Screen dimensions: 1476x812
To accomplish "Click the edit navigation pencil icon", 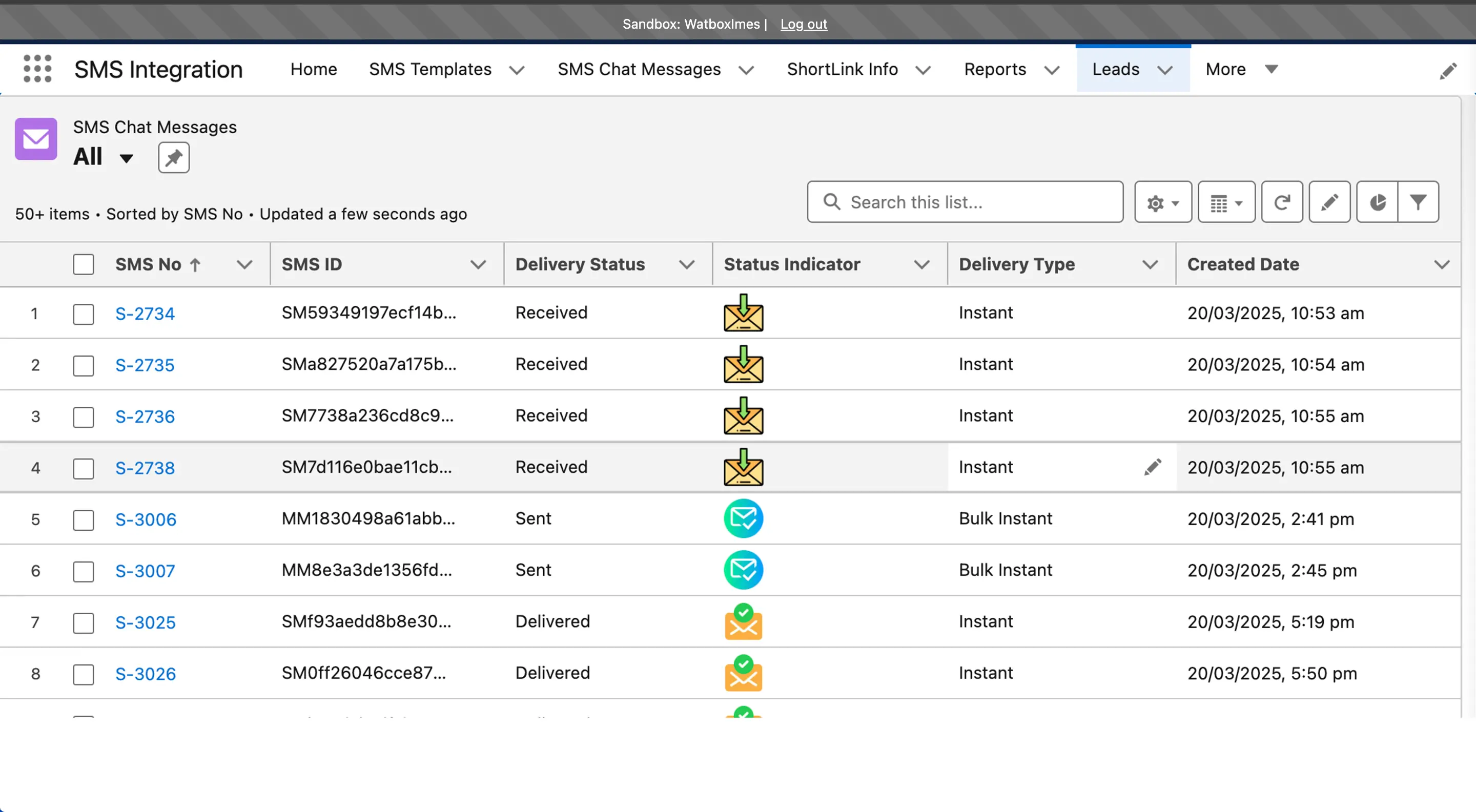I will 1448,71.
